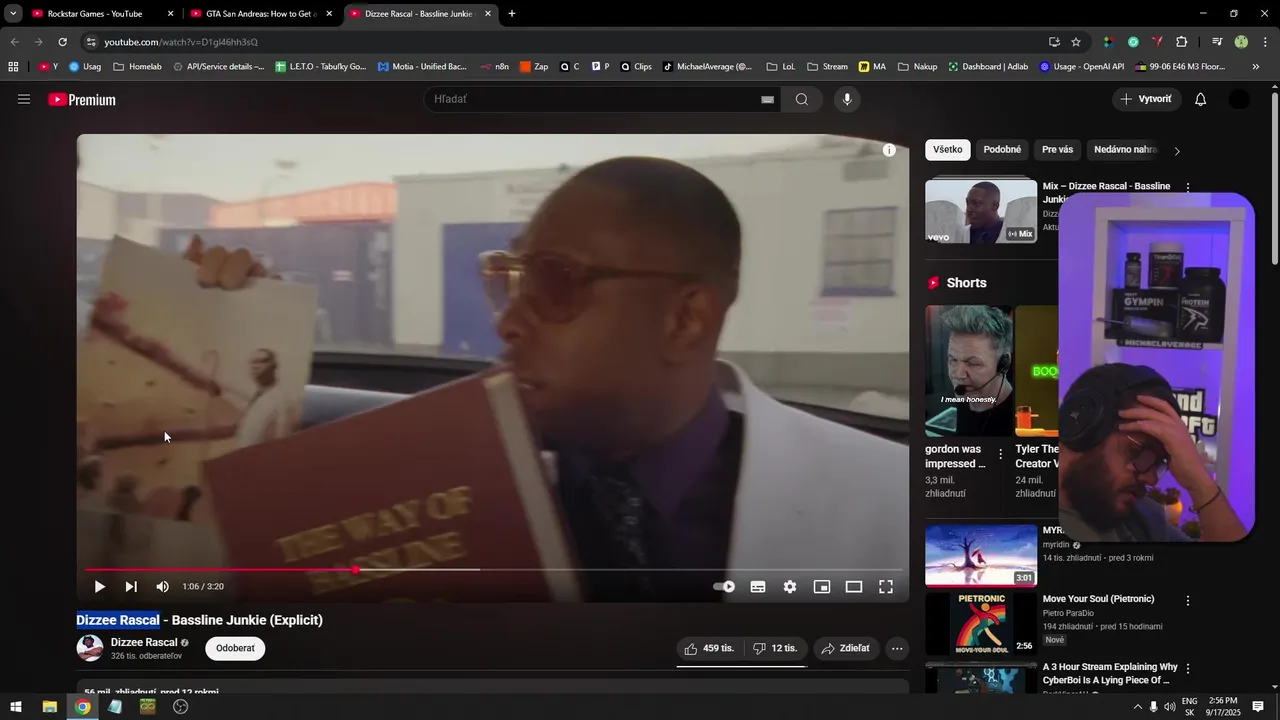Open the YouTube hamburger guide menu

24,99
